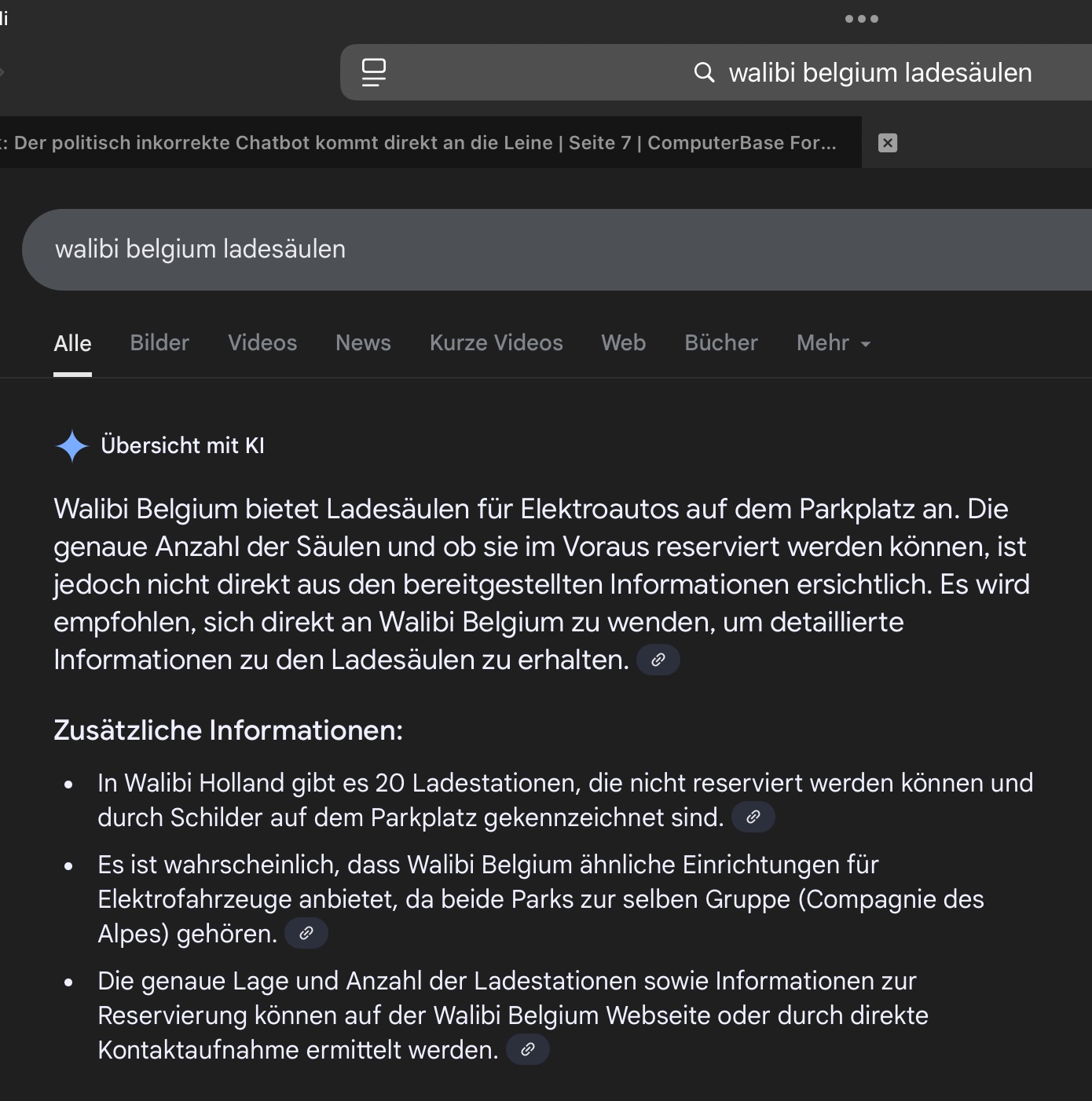Open source link after 'gekennzeichnet sind.'
Screen dimensions: 1092x1101
click(753, 817)
